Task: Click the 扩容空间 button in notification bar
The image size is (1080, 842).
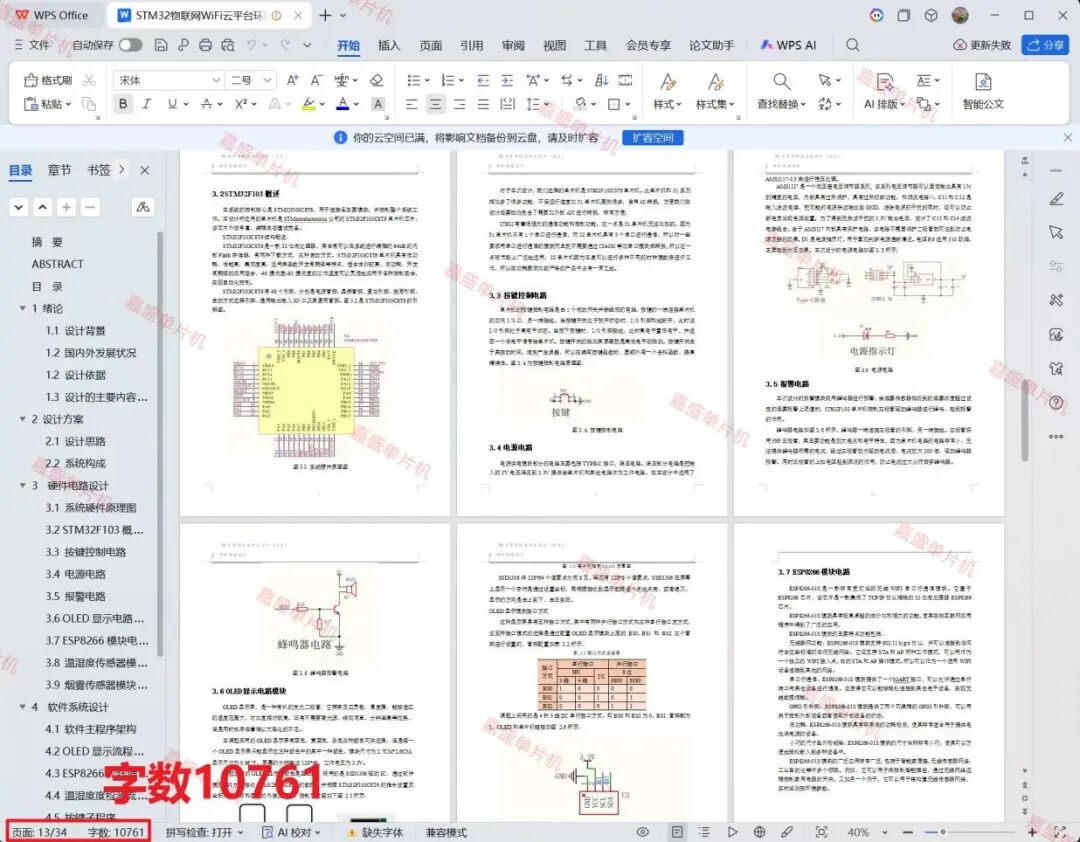Action: coord(653,138)
